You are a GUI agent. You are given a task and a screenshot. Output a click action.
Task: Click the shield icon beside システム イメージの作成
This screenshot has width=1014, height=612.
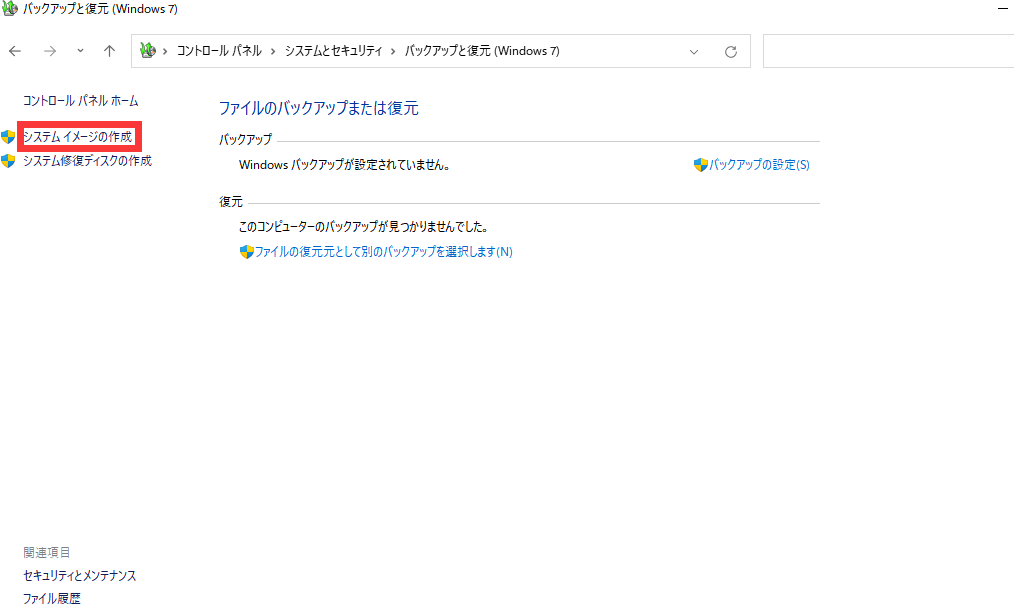[10, 136]
